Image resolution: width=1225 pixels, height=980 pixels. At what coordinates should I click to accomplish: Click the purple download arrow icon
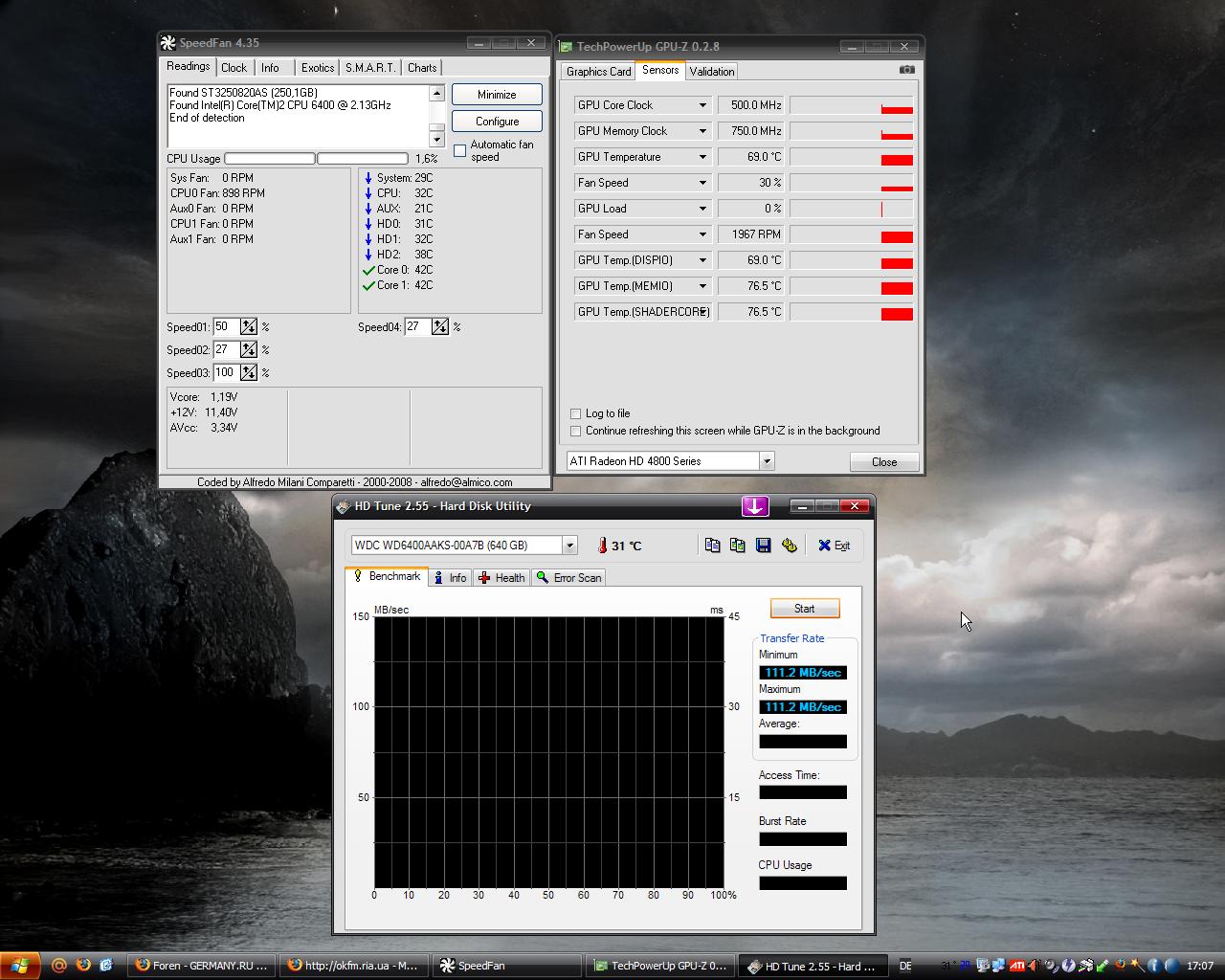755,506
